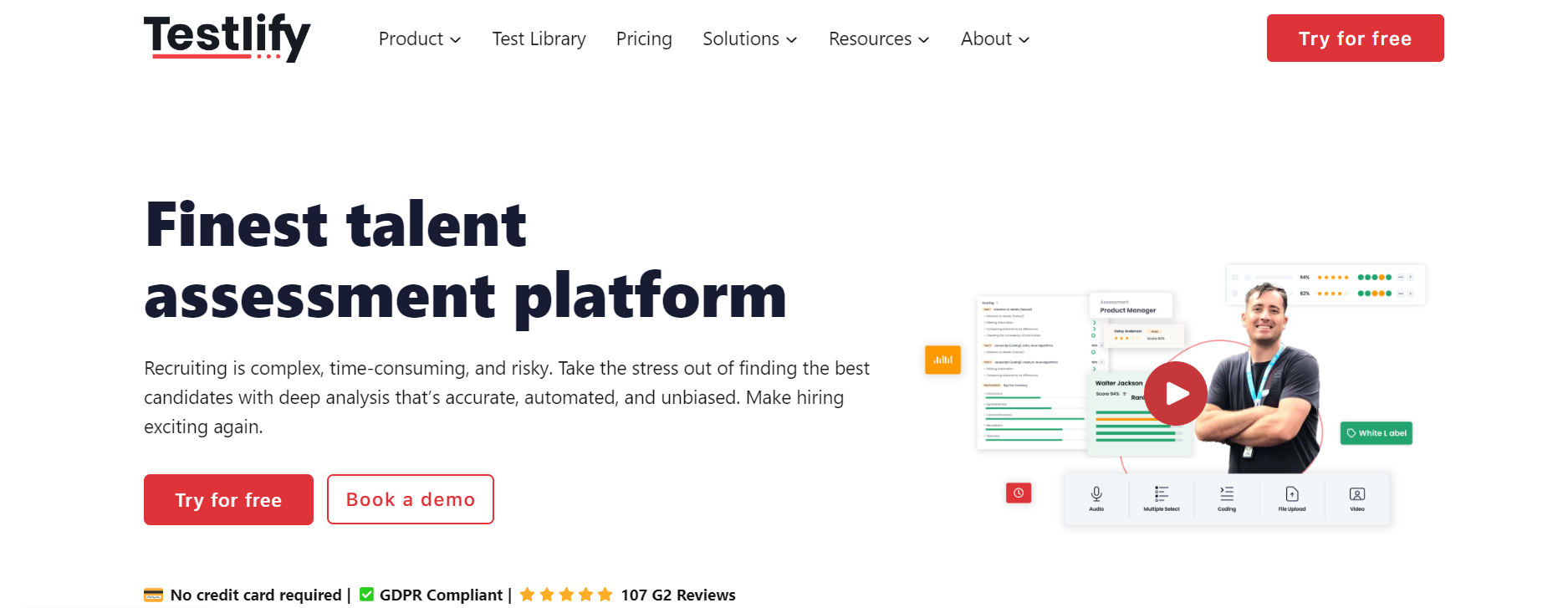The height and width of the screenshot is (608, 1568).
Task: Click the File Upload icon
Action: pyautogui.click(x=1292, y=494)
